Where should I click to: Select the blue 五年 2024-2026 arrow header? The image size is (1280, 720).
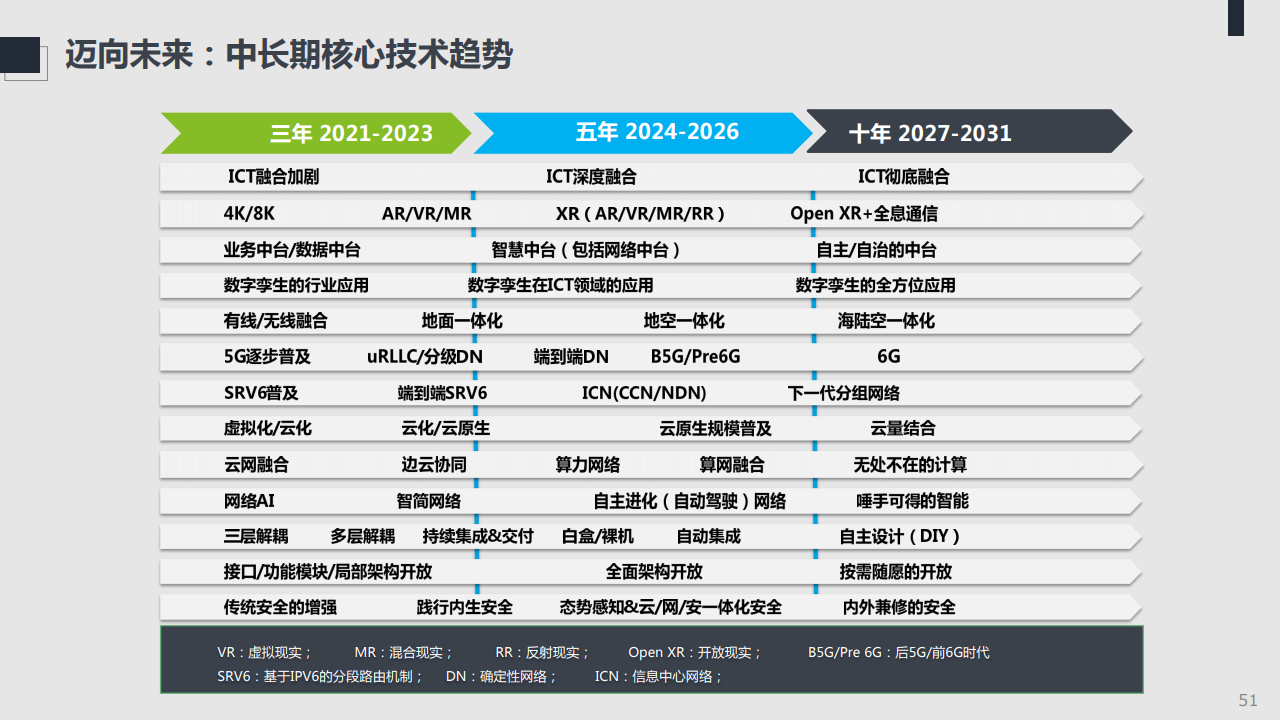click(x=643, y=133)
